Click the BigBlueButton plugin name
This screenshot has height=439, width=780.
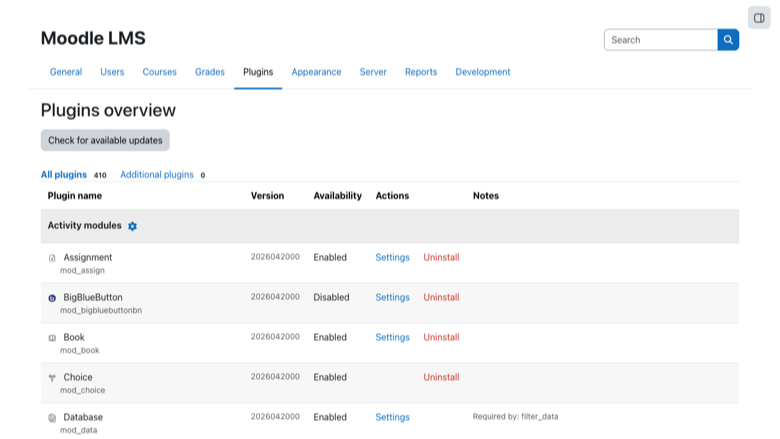point(93,297)
